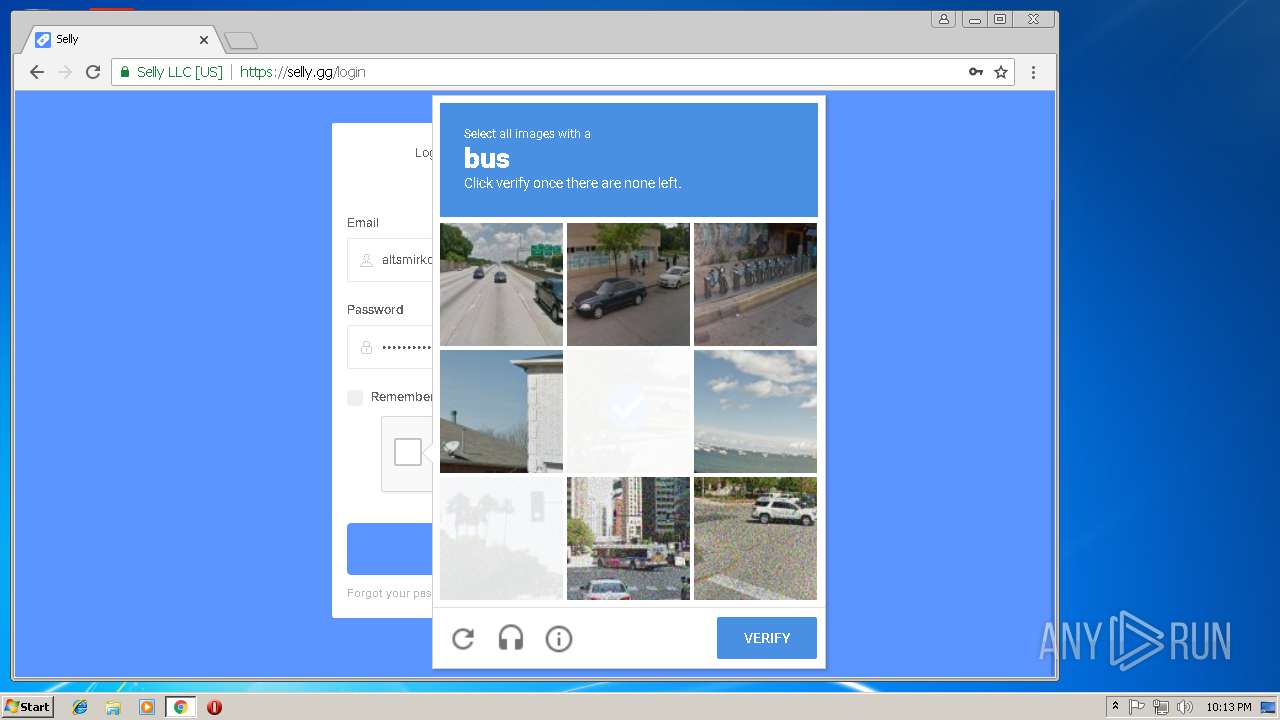Click the browser back arrow
Image resolution: width=1280 pixels, height=720 pixels.
(x=37, y=72)
